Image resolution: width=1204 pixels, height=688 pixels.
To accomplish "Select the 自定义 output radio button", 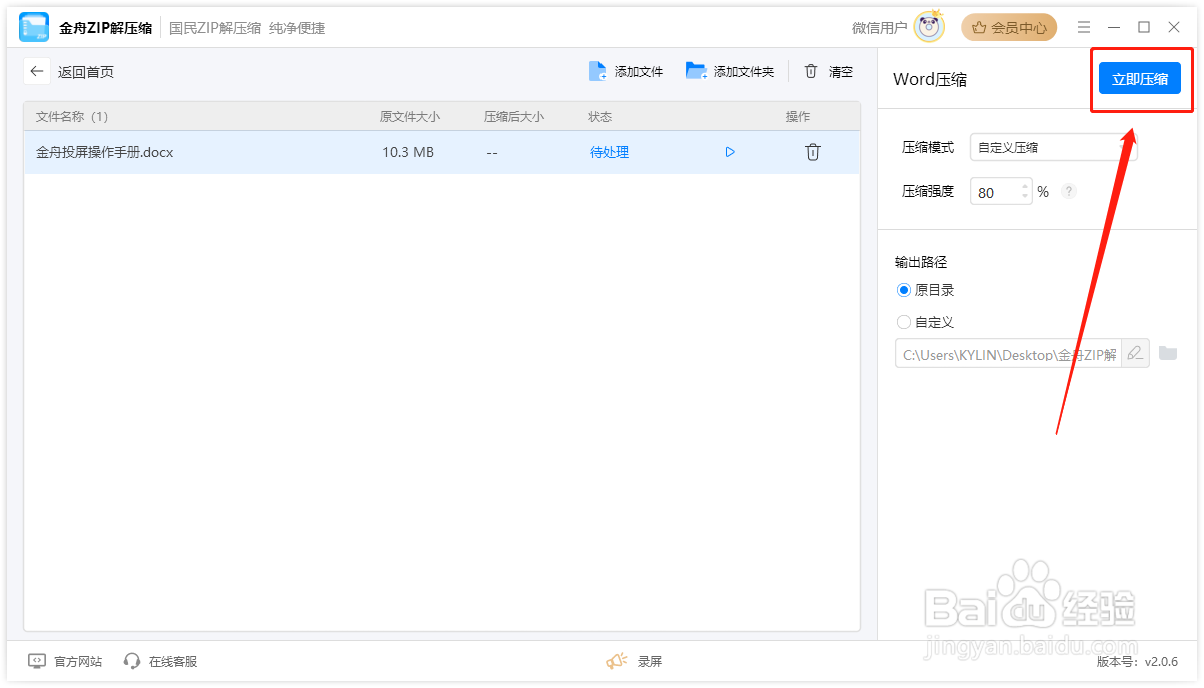I will (903, 321).
